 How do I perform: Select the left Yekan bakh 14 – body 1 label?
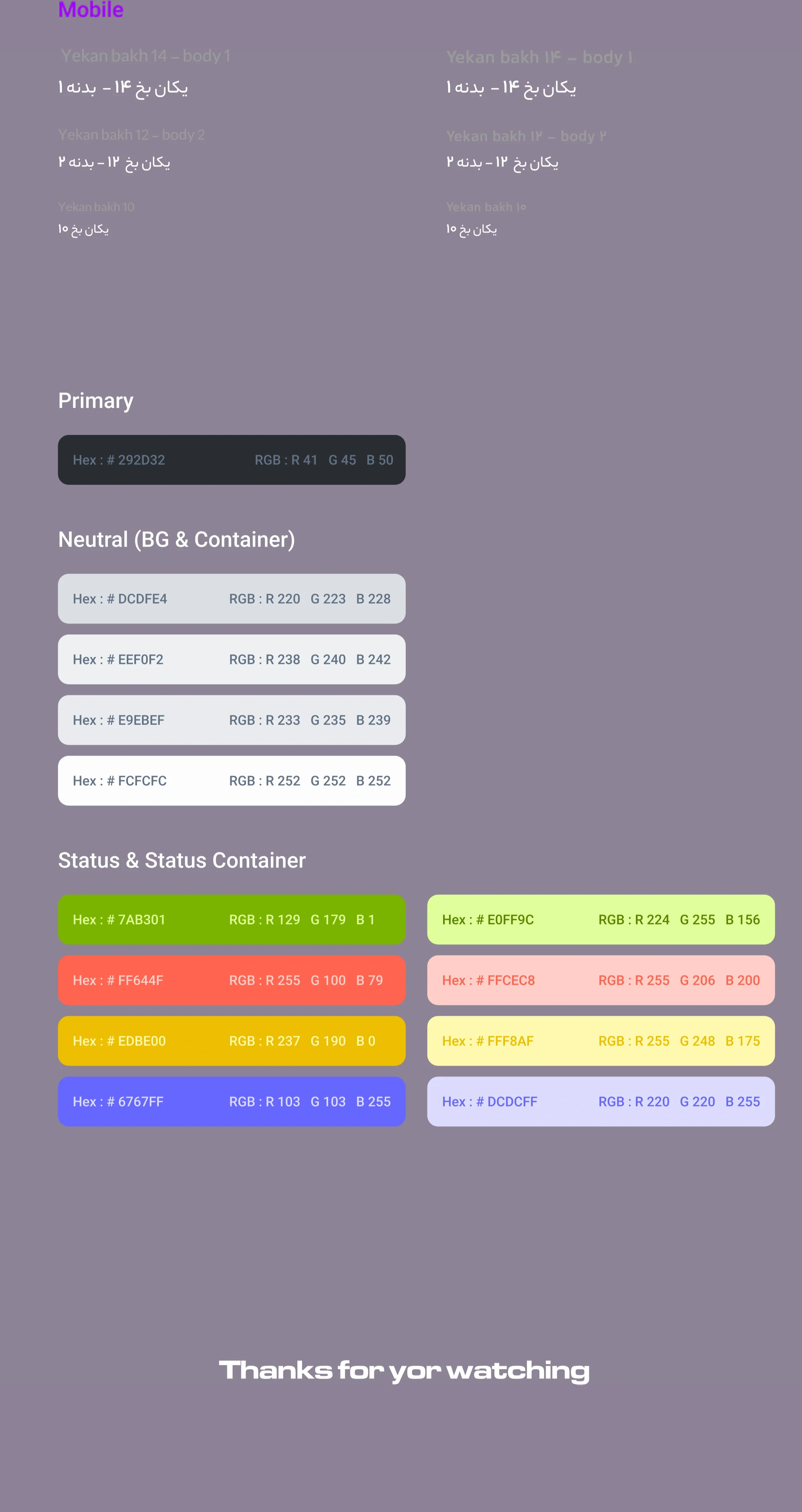[145, 56]
